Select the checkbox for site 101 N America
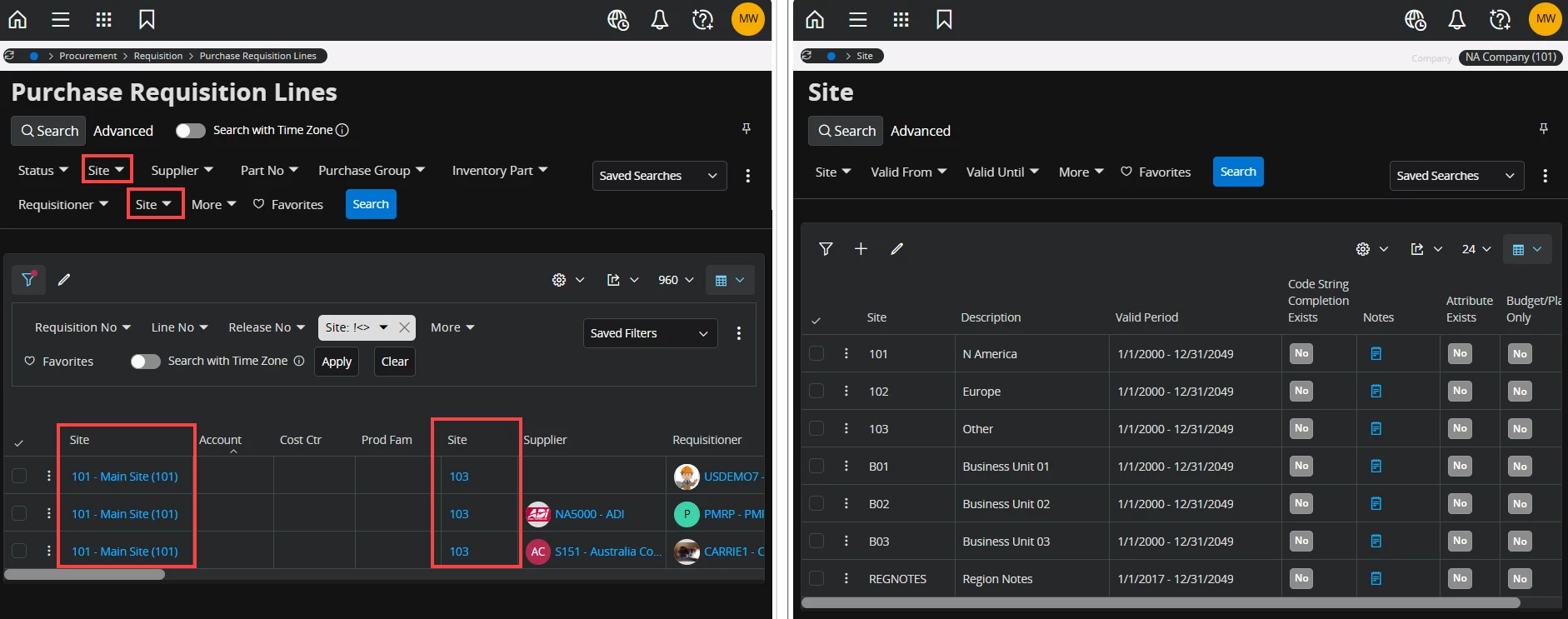 tap(816, 354)
